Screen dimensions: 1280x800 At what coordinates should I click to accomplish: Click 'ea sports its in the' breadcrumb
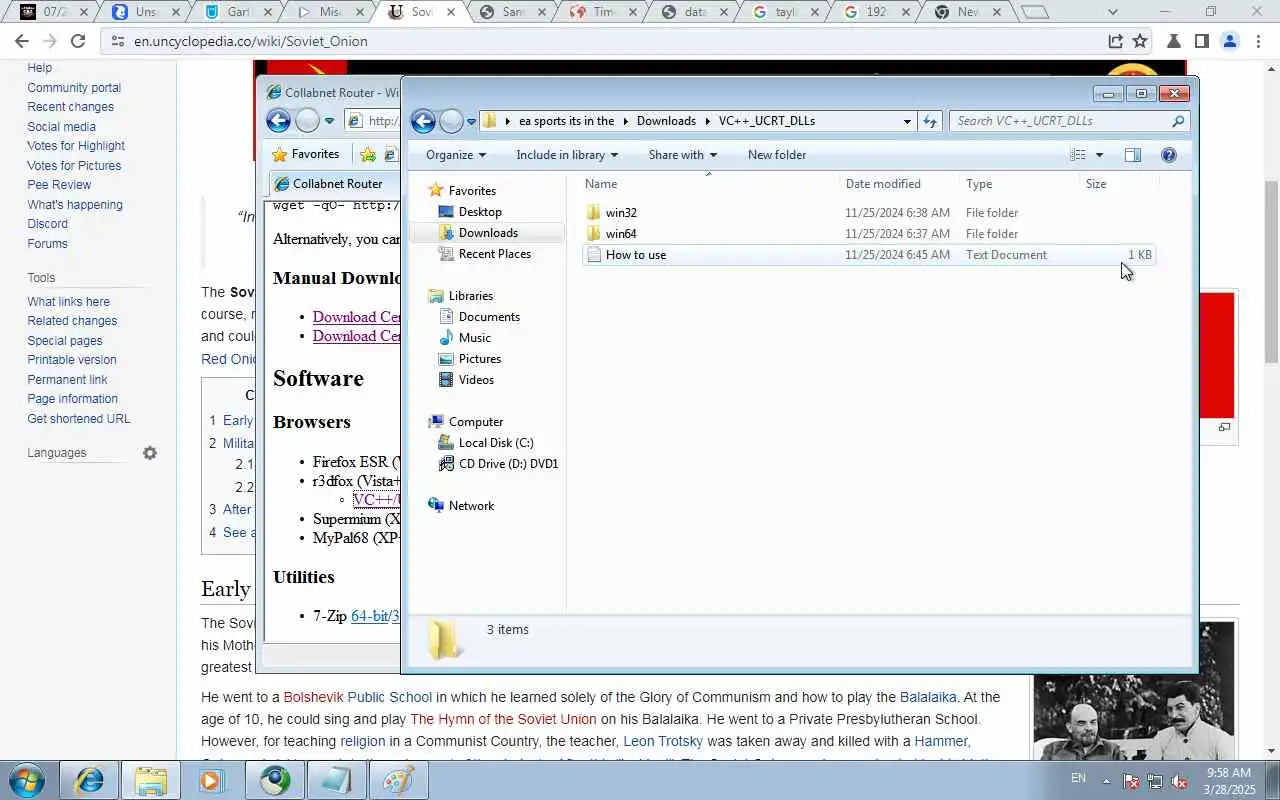pos(566,121)
